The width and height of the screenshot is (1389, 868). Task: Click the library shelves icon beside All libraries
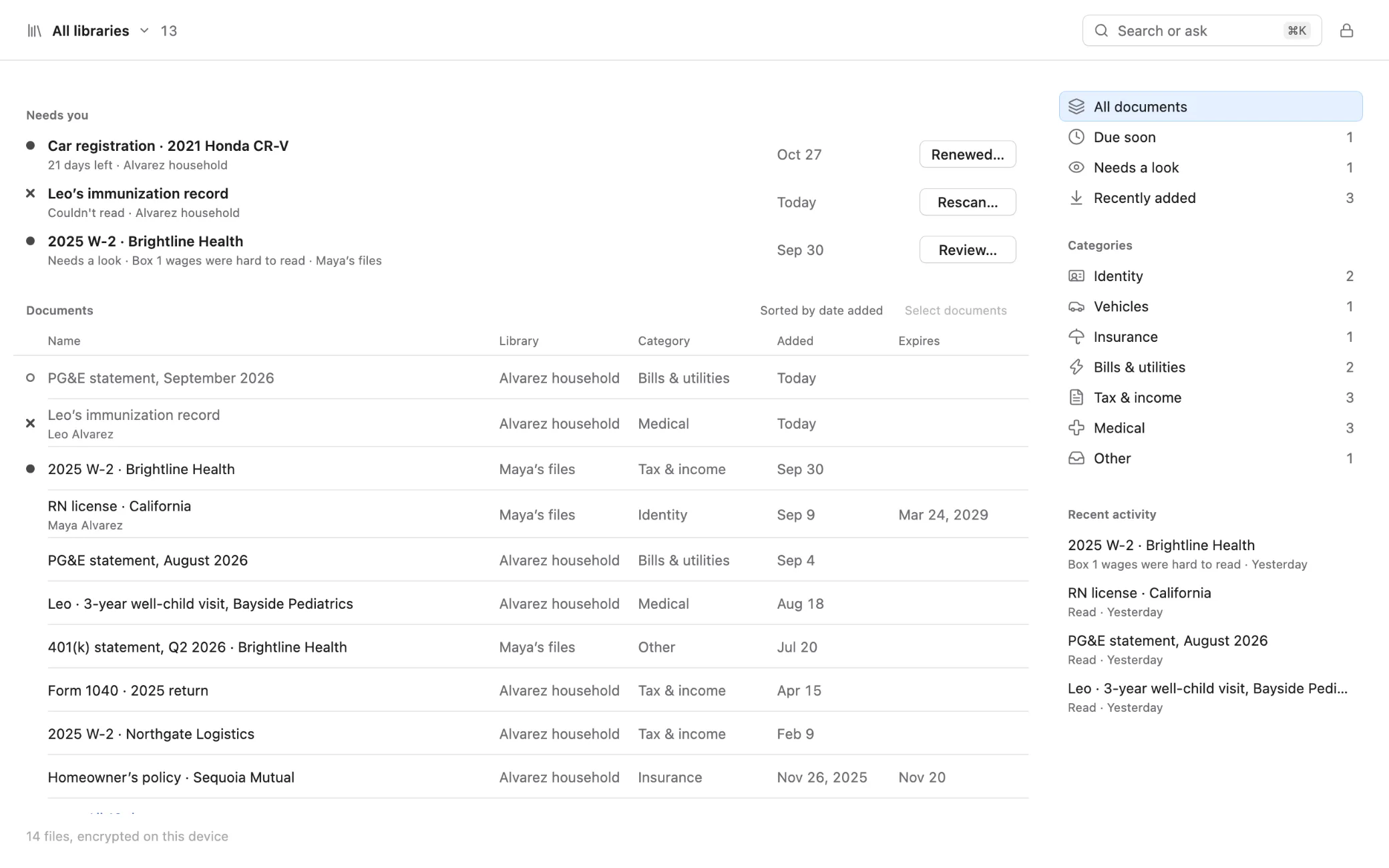click(34, 31)
